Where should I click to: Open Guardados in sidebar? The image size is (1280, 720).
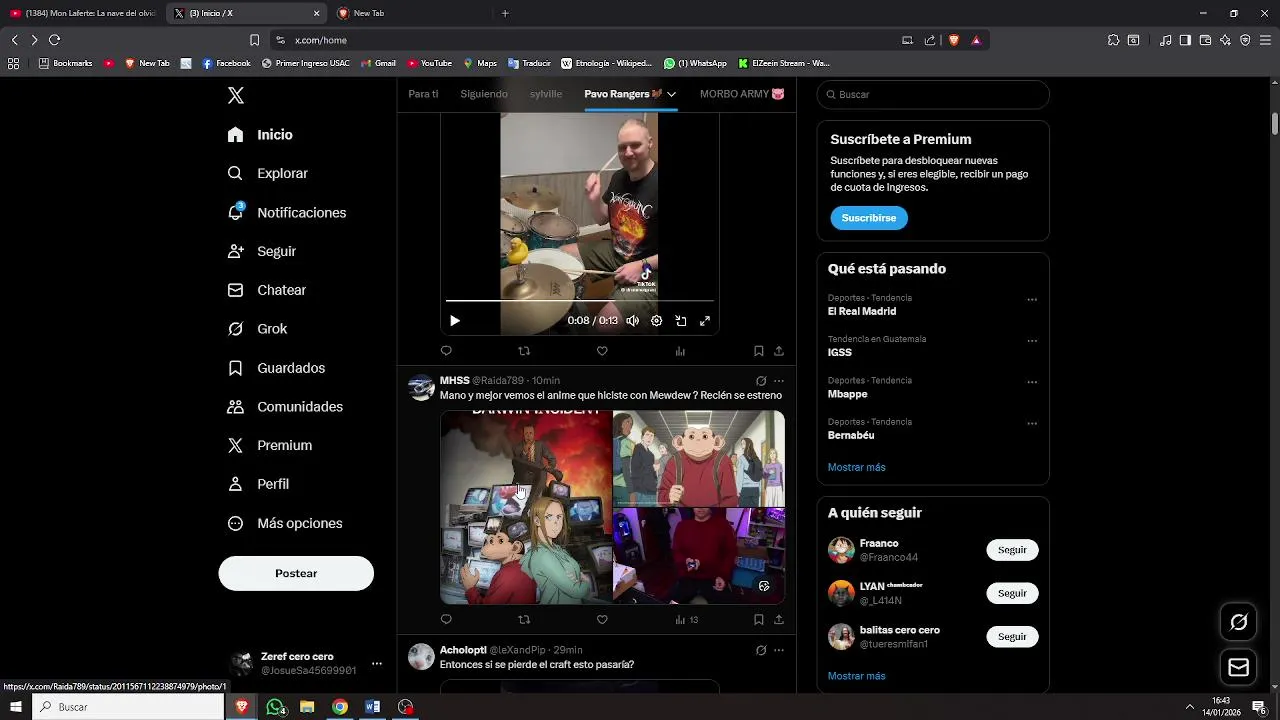(x=277, y=368)
